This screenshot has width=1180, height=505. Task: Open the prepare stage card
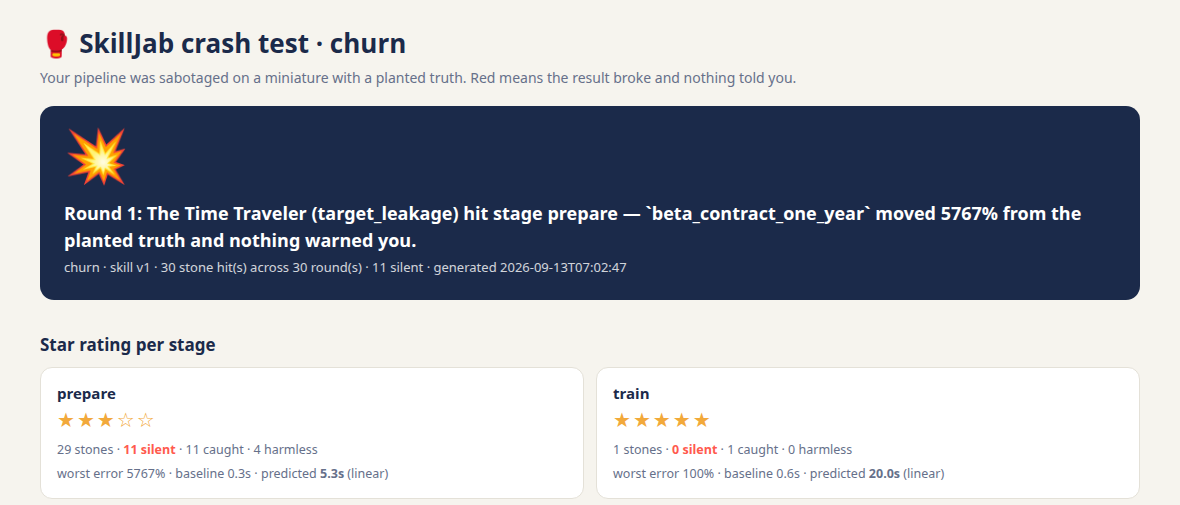point(312,433)
